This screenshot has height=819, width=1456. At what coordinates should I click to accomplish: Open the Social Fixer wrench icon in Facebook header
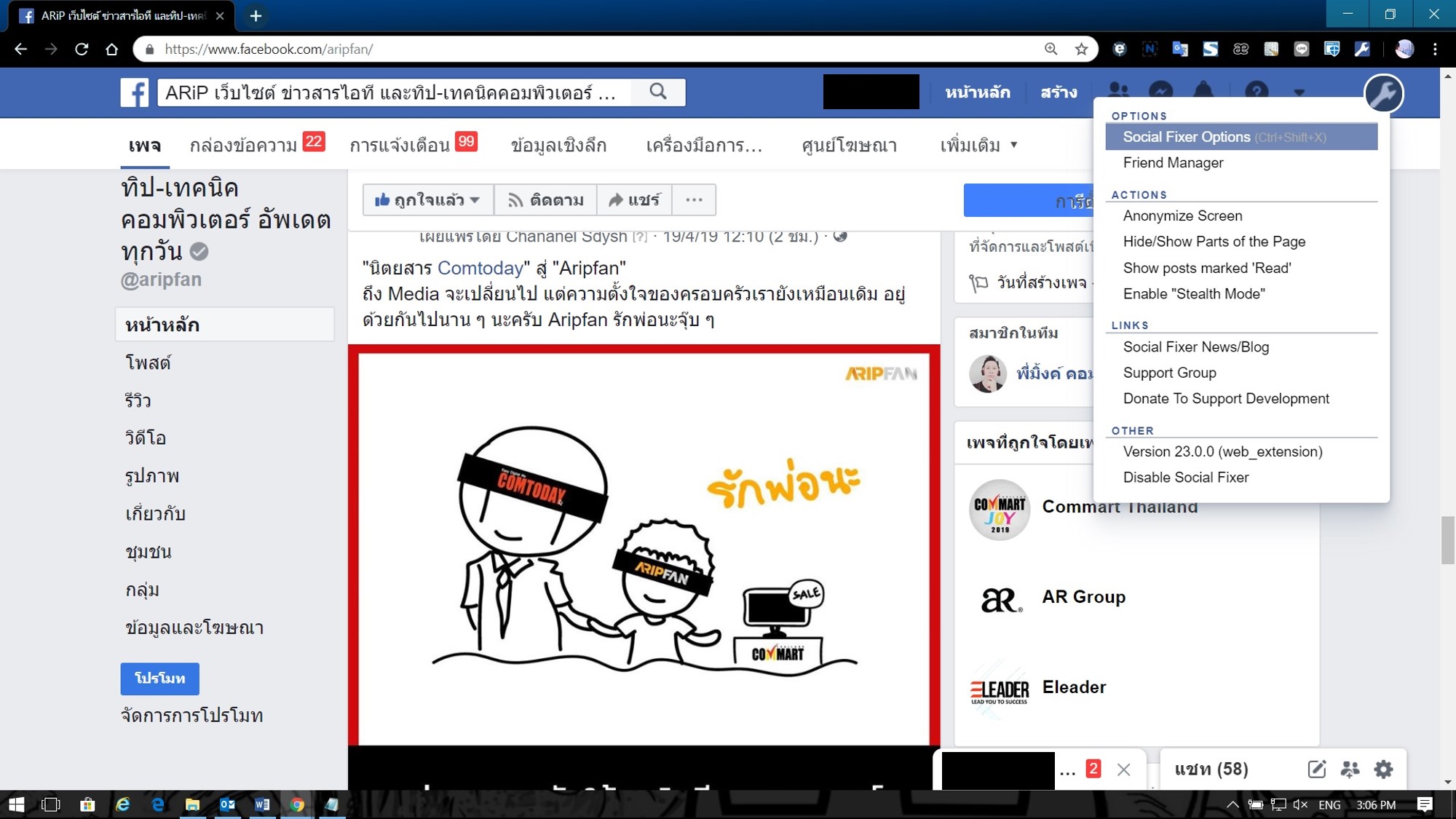point(1383,93)
